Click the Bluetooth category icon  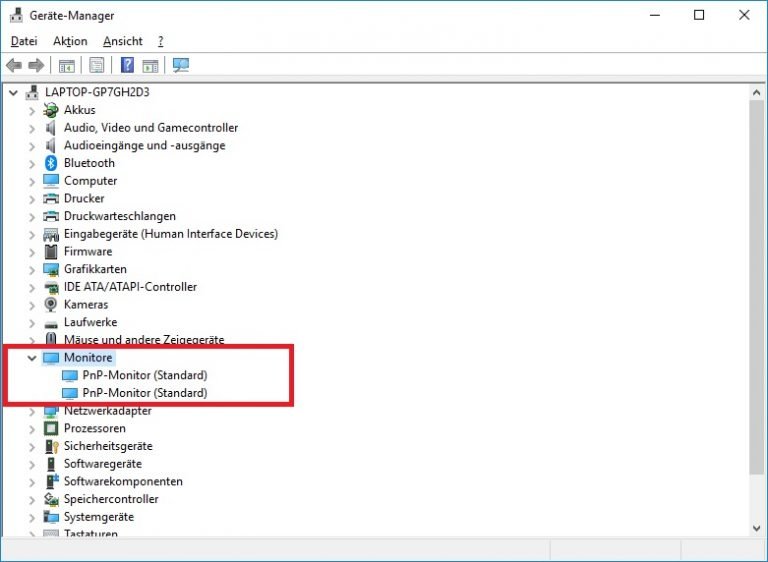(x=51, y=163)
